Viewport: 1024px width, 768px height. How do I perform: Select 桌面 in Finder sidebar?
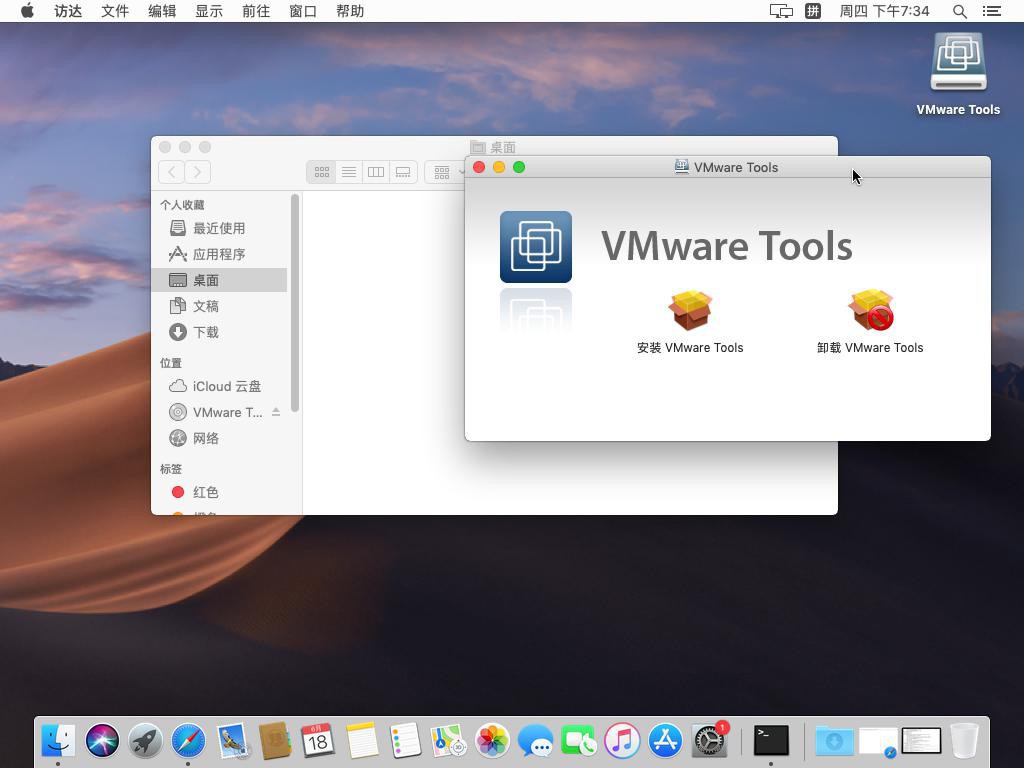tap(221, 280)
